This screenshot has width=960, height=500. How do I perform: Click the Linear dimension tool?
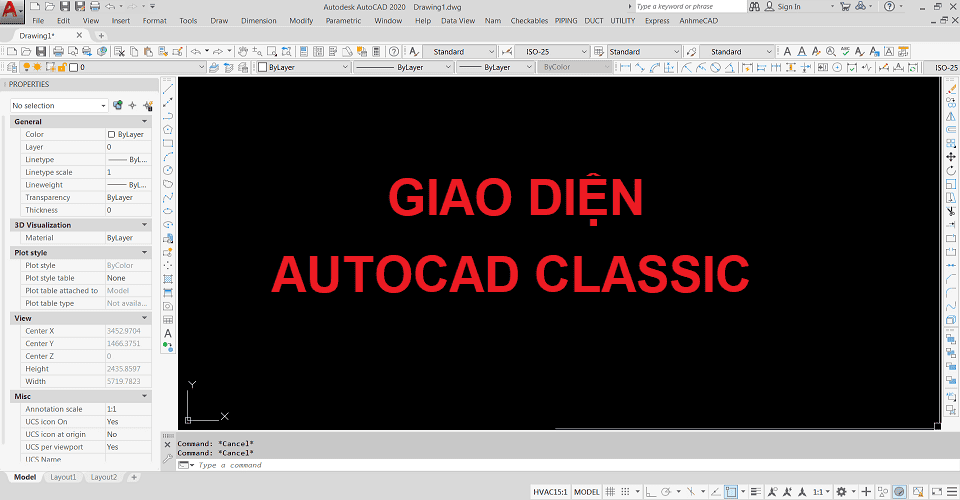(x=625, y=67)
